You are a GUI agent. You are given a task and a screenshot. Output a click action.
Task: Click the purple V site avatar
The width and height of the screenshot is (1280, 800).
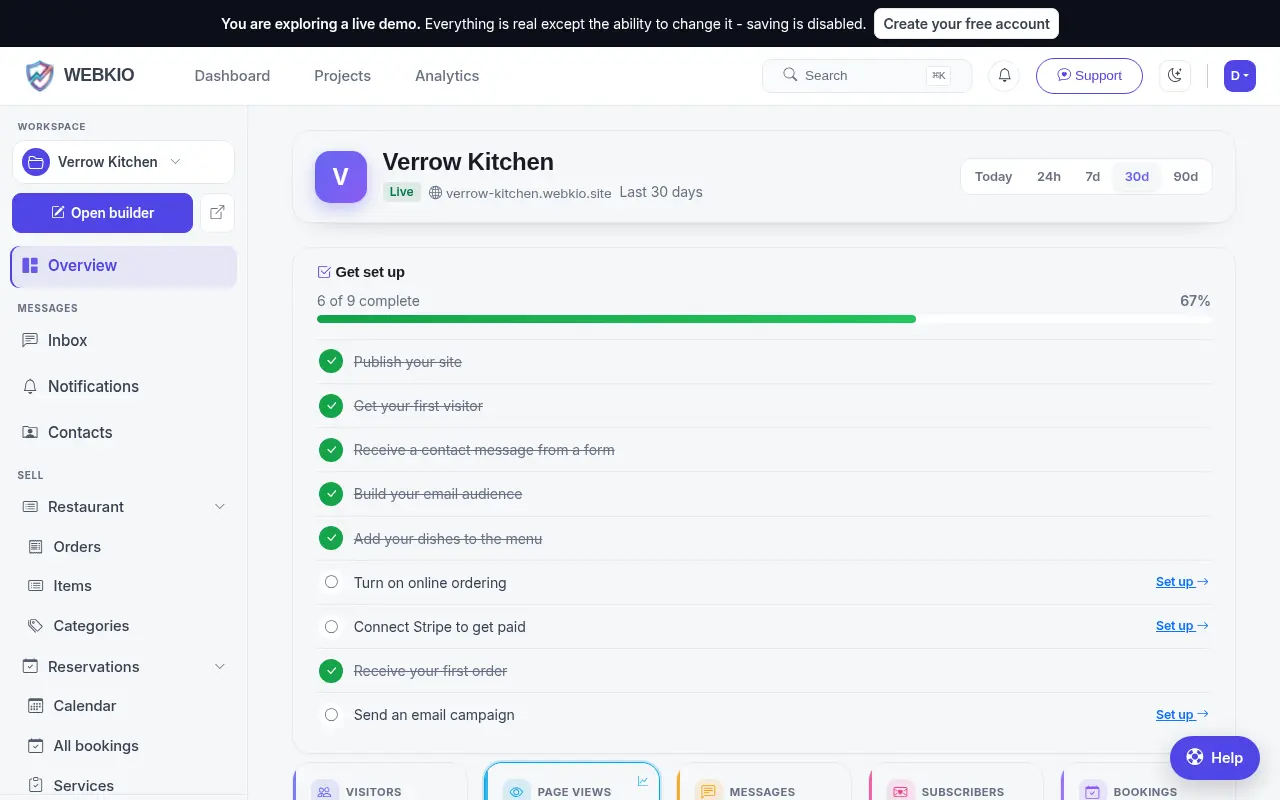pyautogui.click(x=341, y=177)
